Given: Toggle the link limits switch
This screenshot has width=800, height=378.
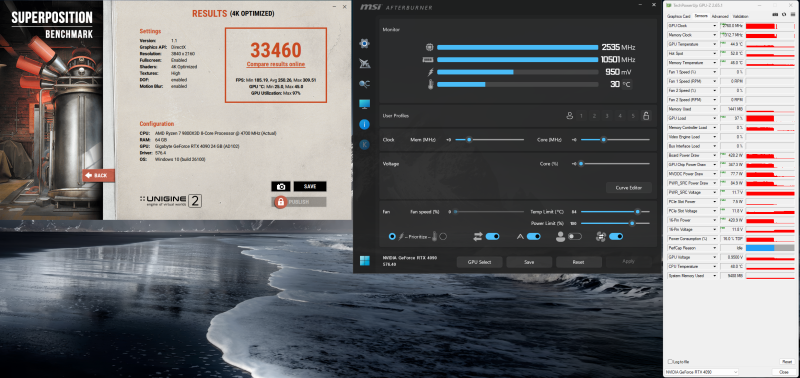Looking at the screenshot, I should click(x=492, y=236).
